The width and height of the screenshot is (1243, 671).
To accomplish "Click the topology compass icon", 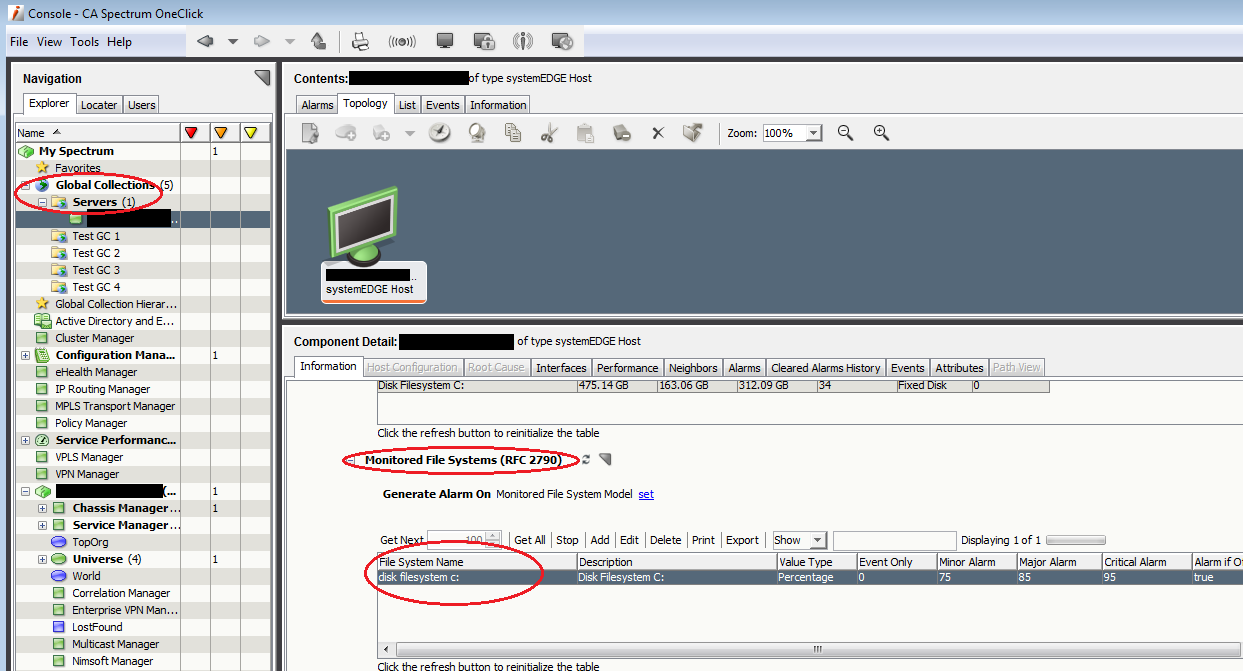I will 440,132.
